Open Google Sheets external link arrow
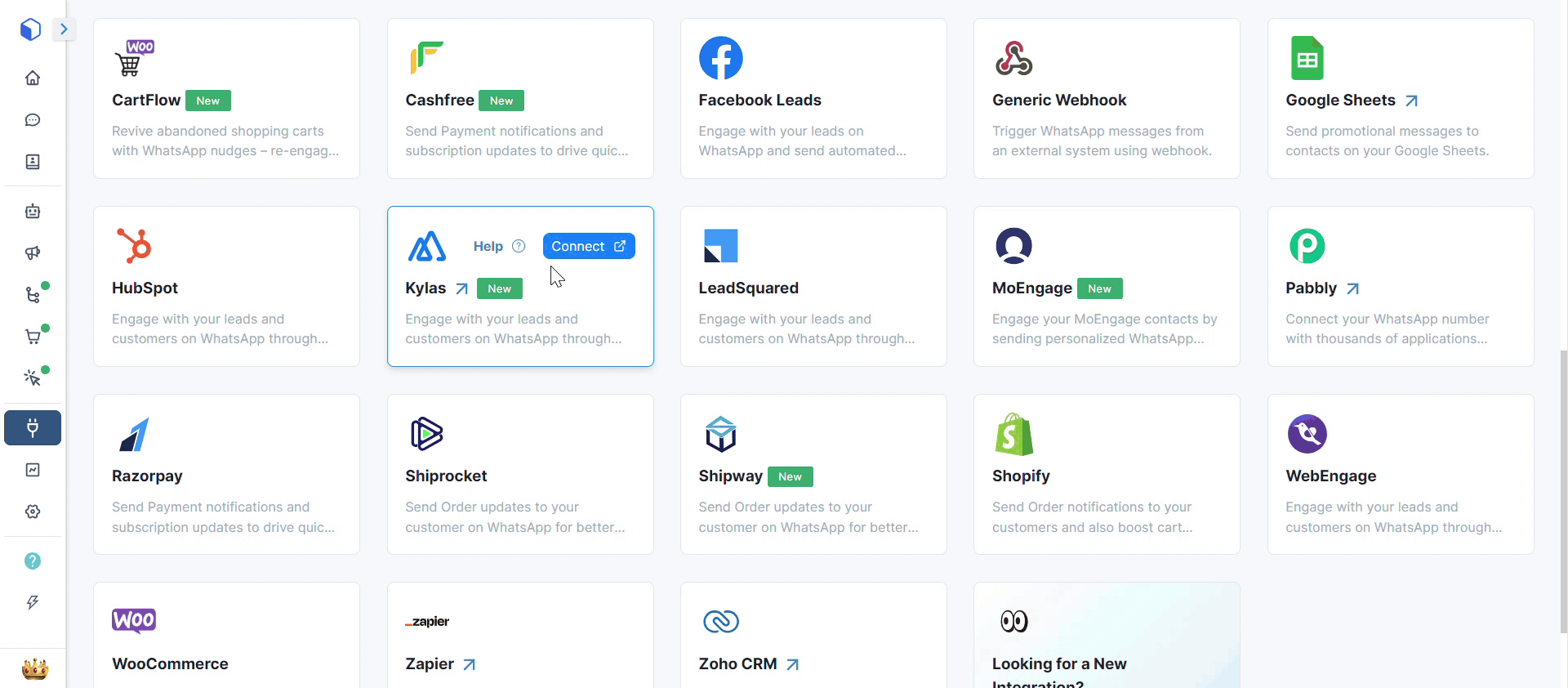 [1411, 101]
